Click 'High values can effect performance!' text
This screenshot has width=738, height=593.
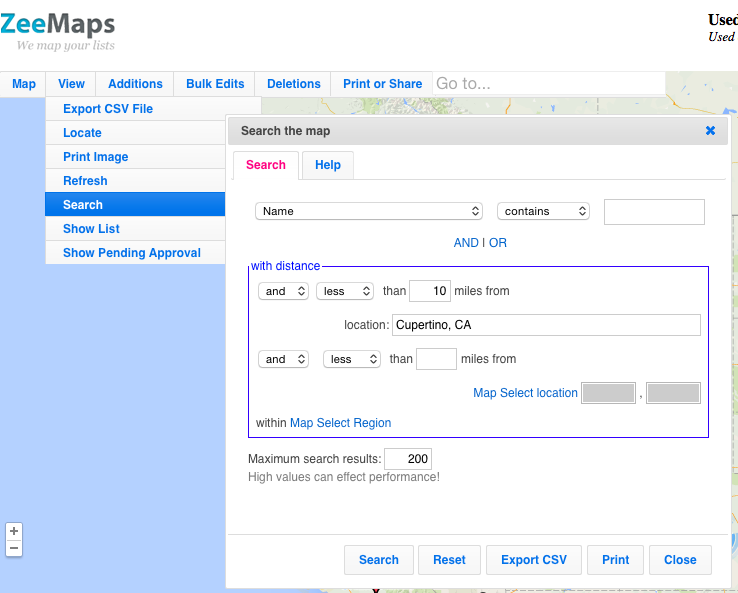(x=344, y=477)
